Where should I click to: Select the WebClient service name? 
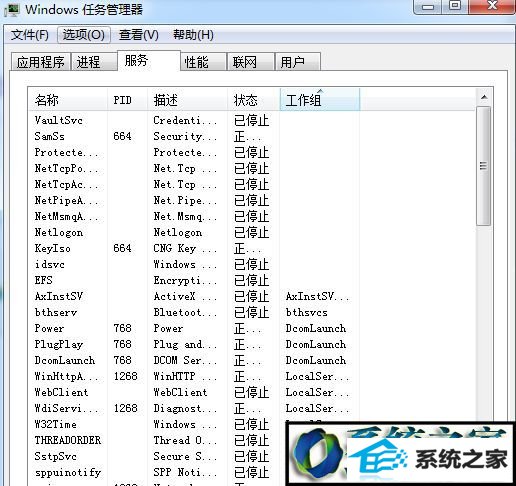tap(61, 392)
